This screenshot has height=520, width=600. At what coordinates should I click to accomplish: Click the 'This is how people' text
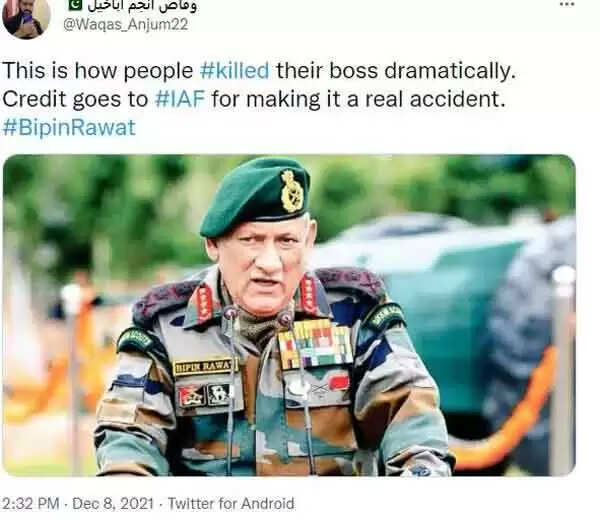click(98, 71)
